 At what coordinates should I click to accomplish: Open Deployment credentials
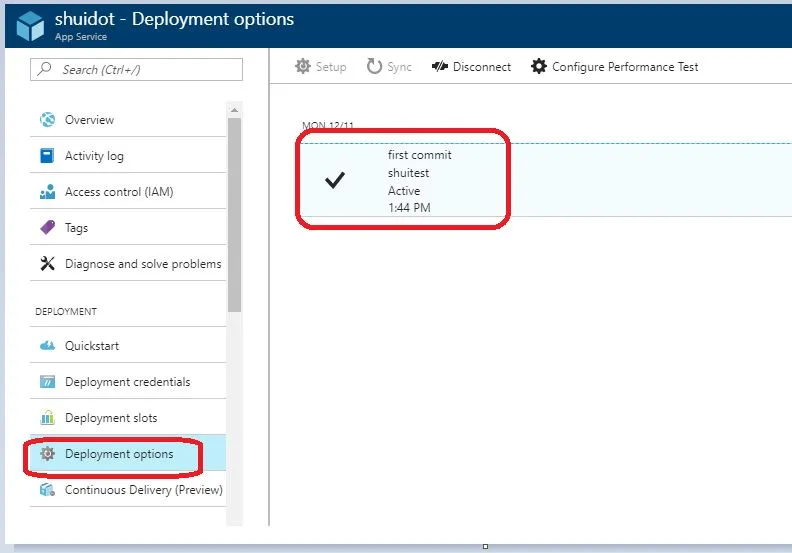[128, 382]
